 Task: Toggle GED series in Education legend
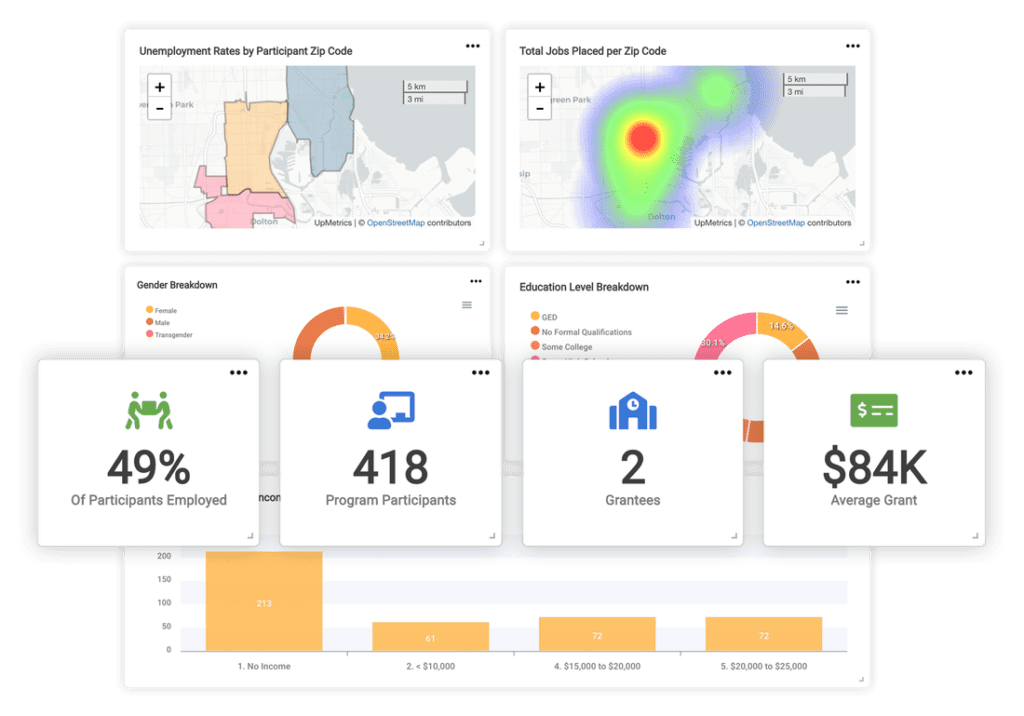click(x=544, y=317)
